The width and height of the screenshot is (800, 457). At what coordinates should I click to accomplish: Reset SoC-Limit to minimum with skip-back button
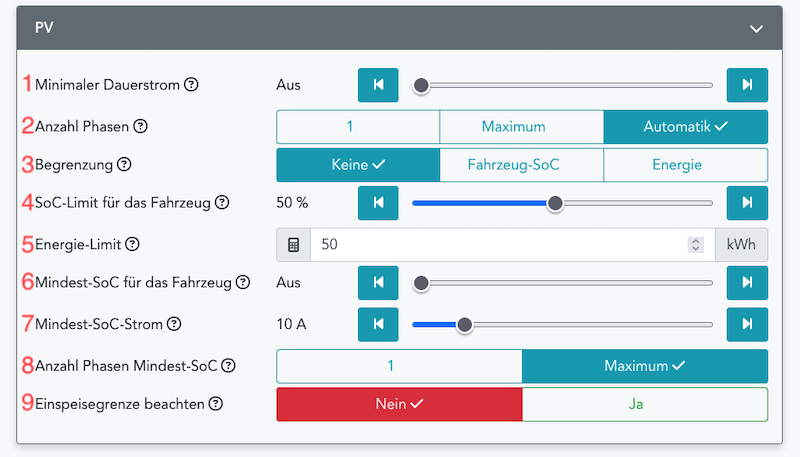[x=378, y=203]
